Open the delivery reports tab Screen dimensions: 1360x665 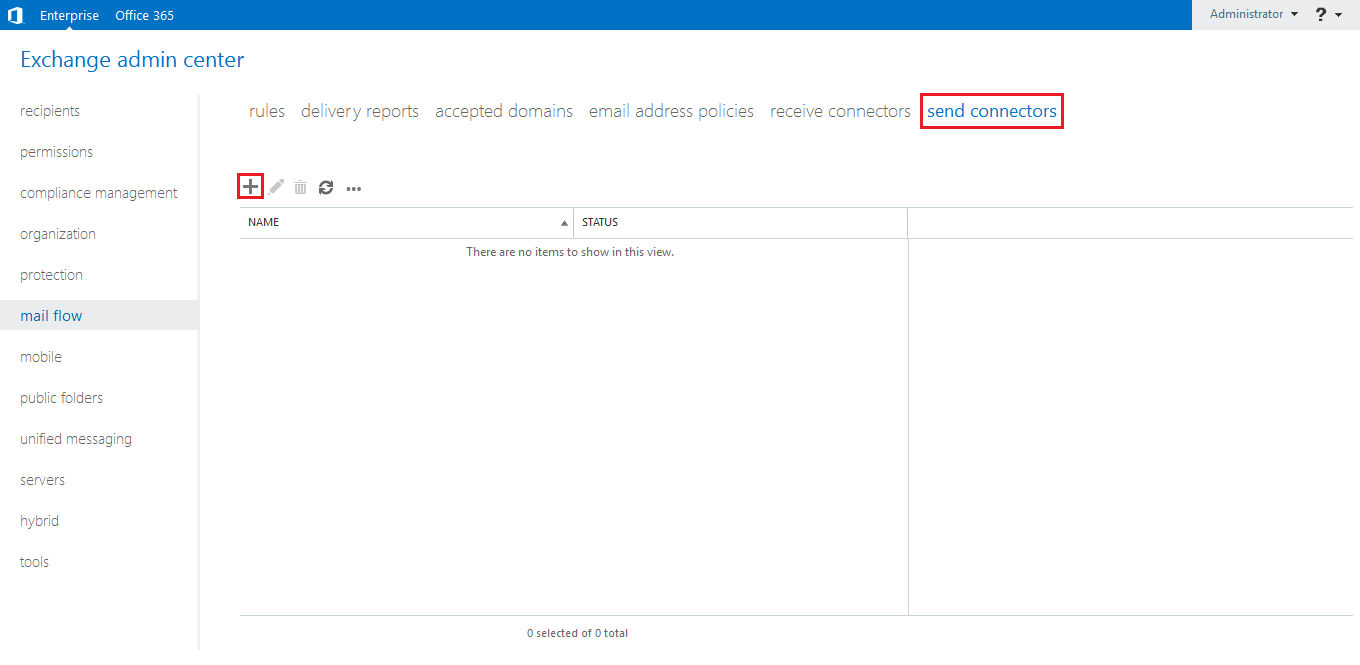pyautogui.click(x=360, y=111)
